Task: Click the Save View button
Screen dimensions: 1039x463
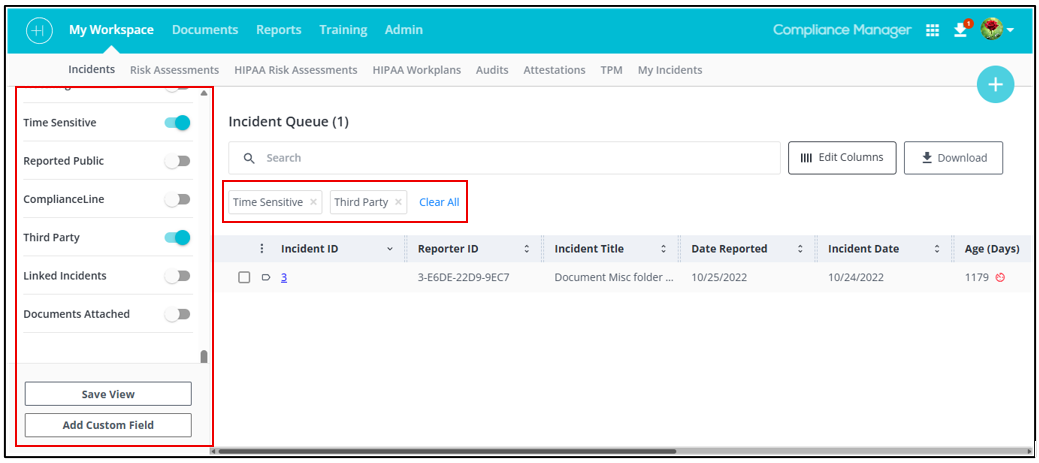Action: point(108,394)
